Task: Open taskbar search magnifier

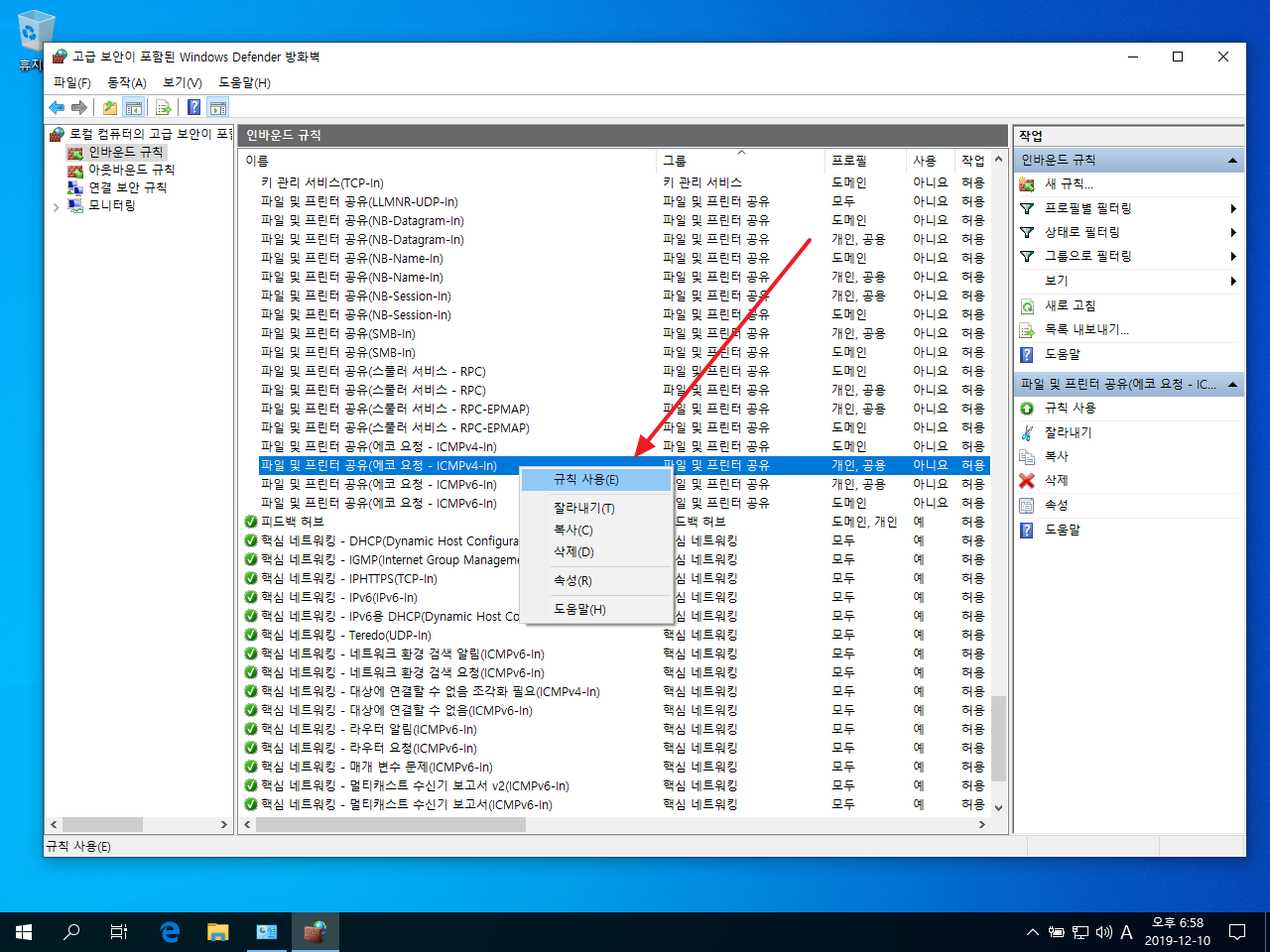Action: click(71, 932)
